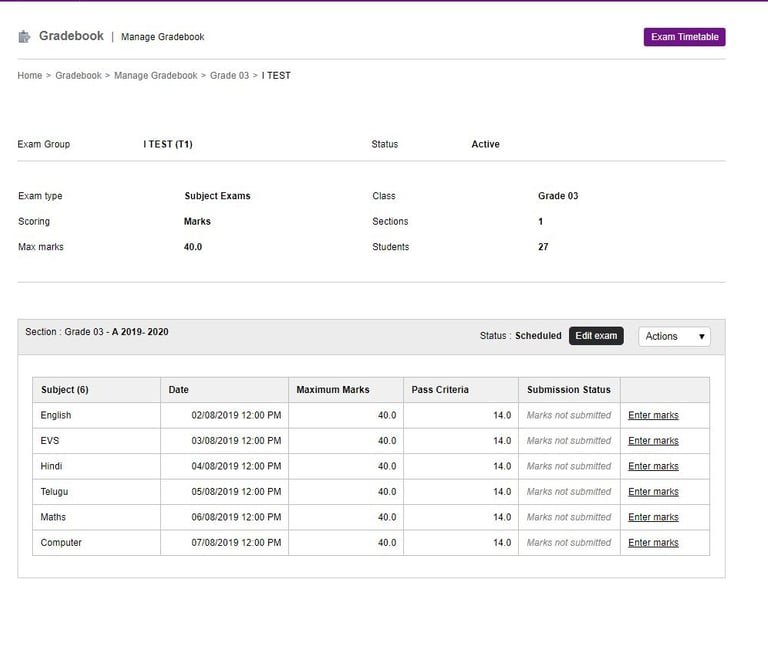The image size is (768, 647).
Task: Select Maths row maximum marks 40.0
Action: point(387,517)
